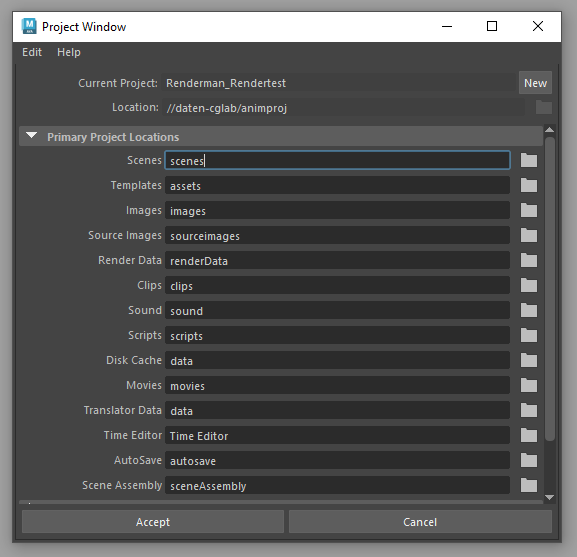Click the Source Images field

coord(337,235)
